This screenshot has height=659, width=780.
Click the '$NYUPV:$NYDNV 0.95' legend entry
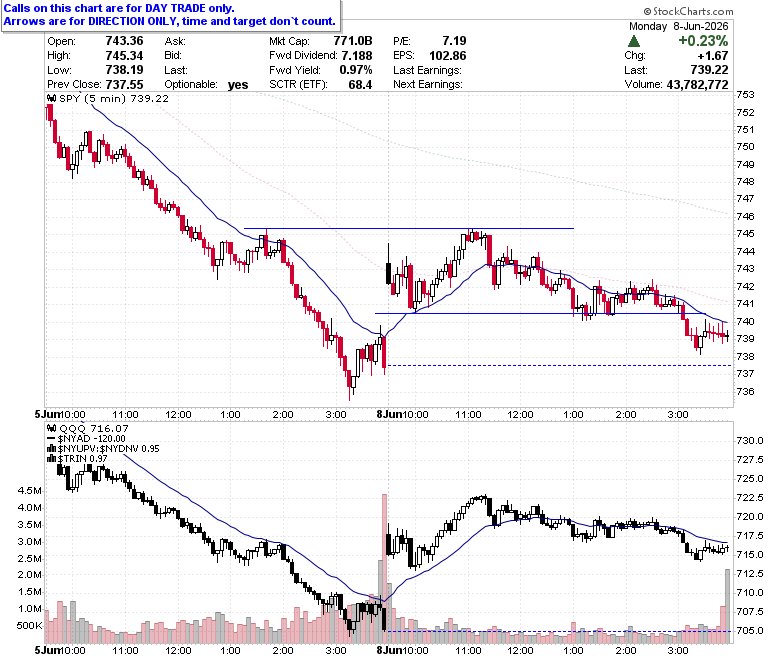click(x=108, y=449)
